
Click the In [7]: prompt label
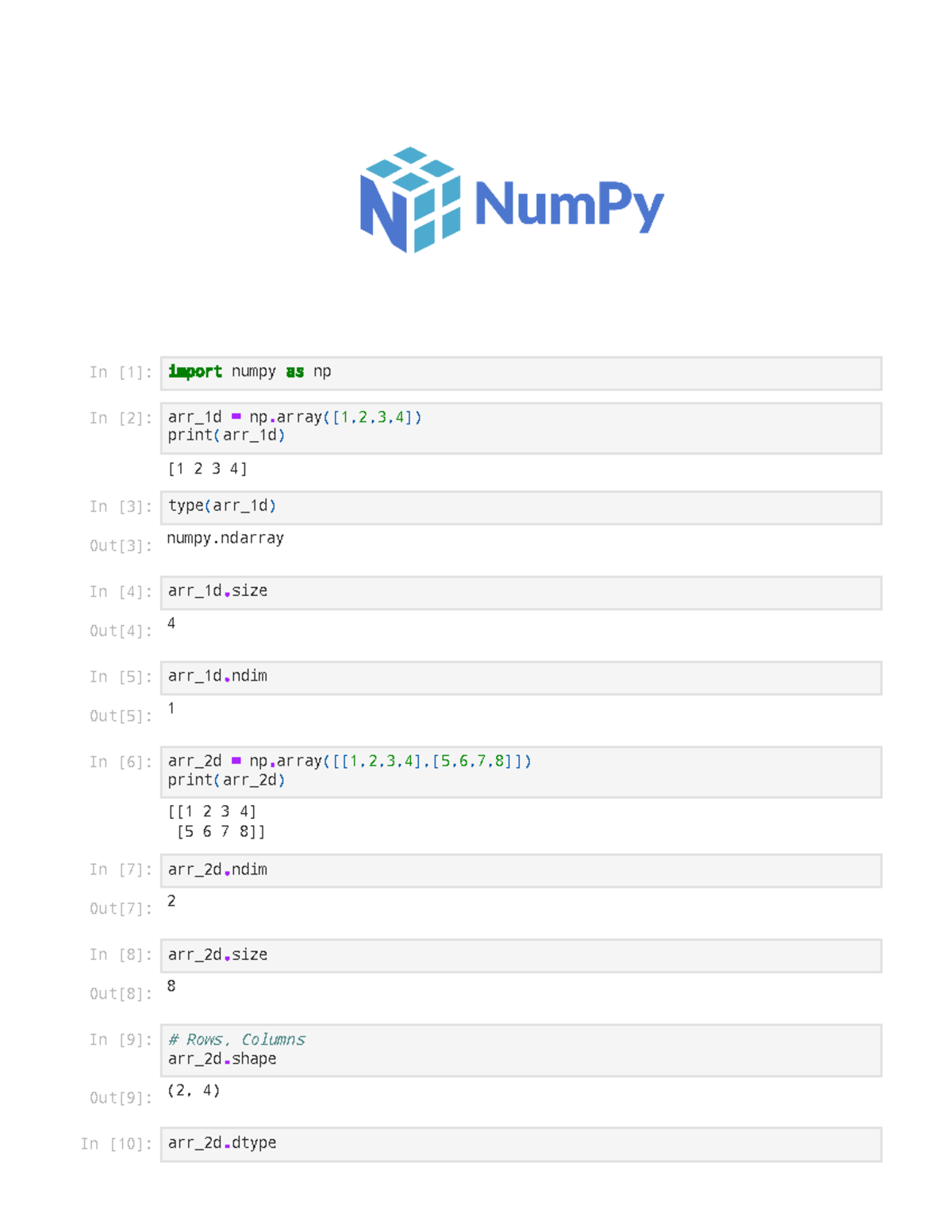pyautogui.click(x=121, y=869)
